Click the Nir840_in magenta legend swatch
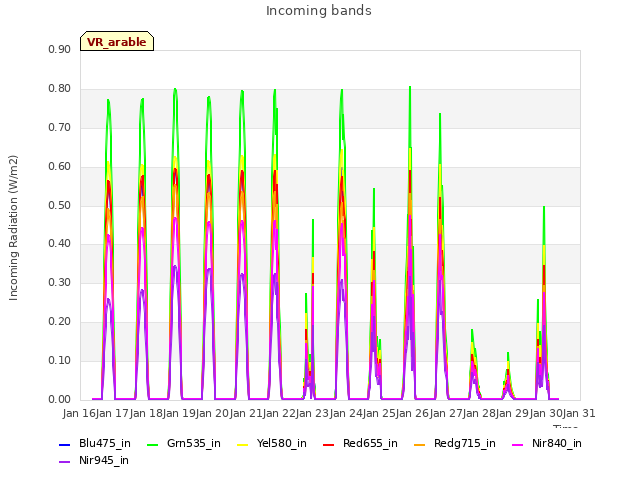The image size is (640, 480). [x=518, y=444]
